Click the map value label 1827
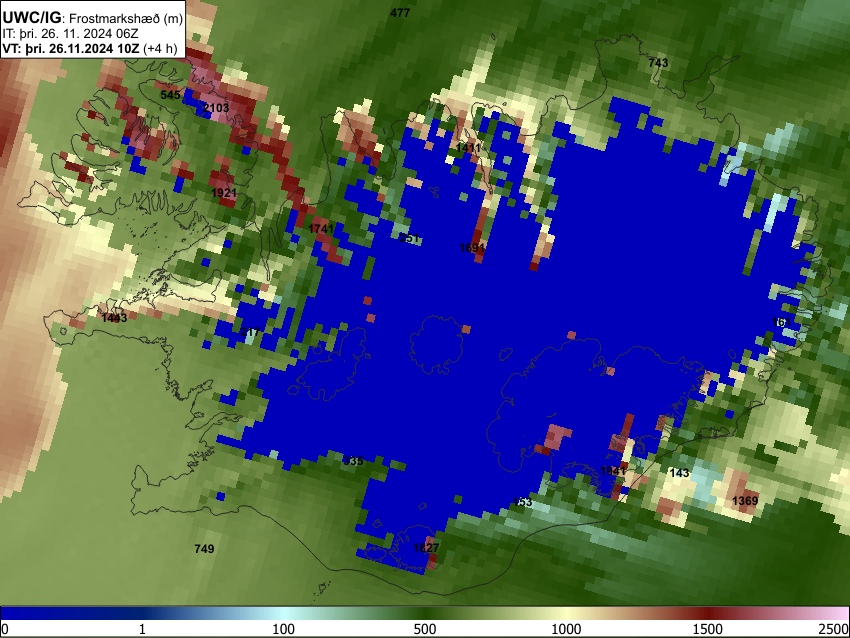This screenshot has height=638, width=850. pyautogui.click(x=426, y=547)
